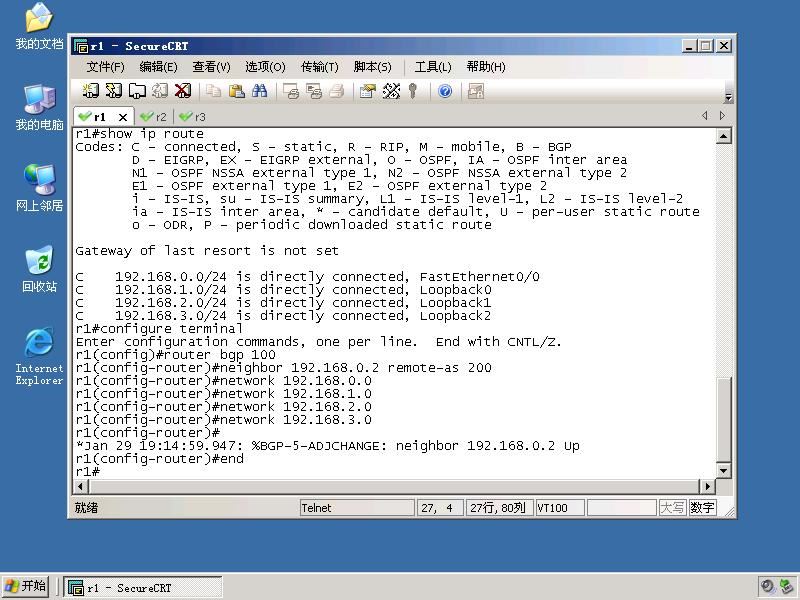The height and width of the screenshot is (600, 800).
Task: Click the SecureCRT title bar icon
Action: pyautogui.click(x=81, y=46)
